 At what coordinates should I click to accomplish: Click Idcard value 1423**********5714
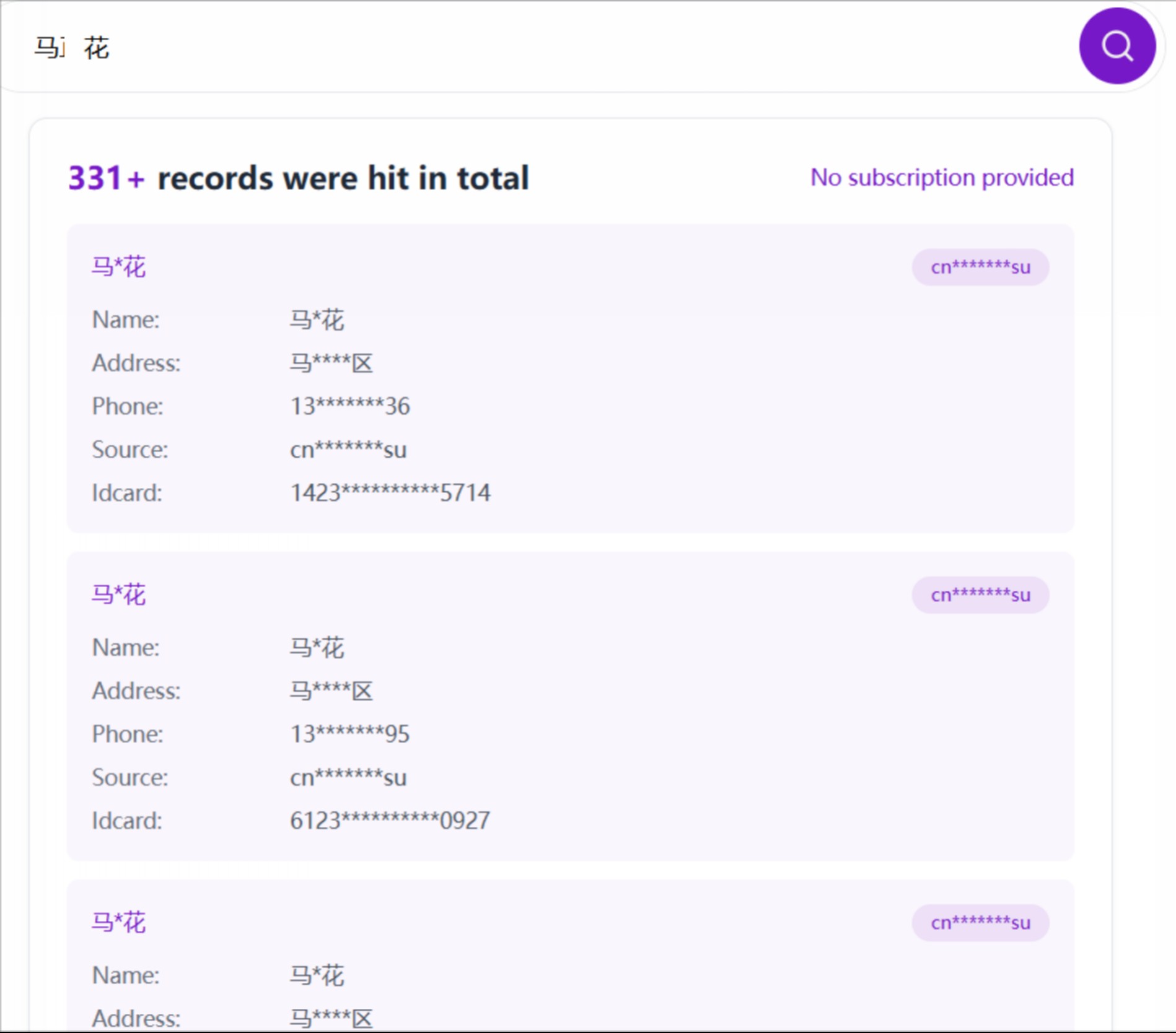390,493
